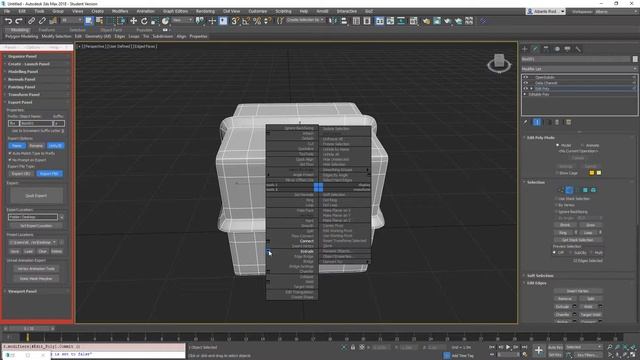640x360 pixels.
Task: Choose the Select and Scale tool
Action: tap(155, 21)
